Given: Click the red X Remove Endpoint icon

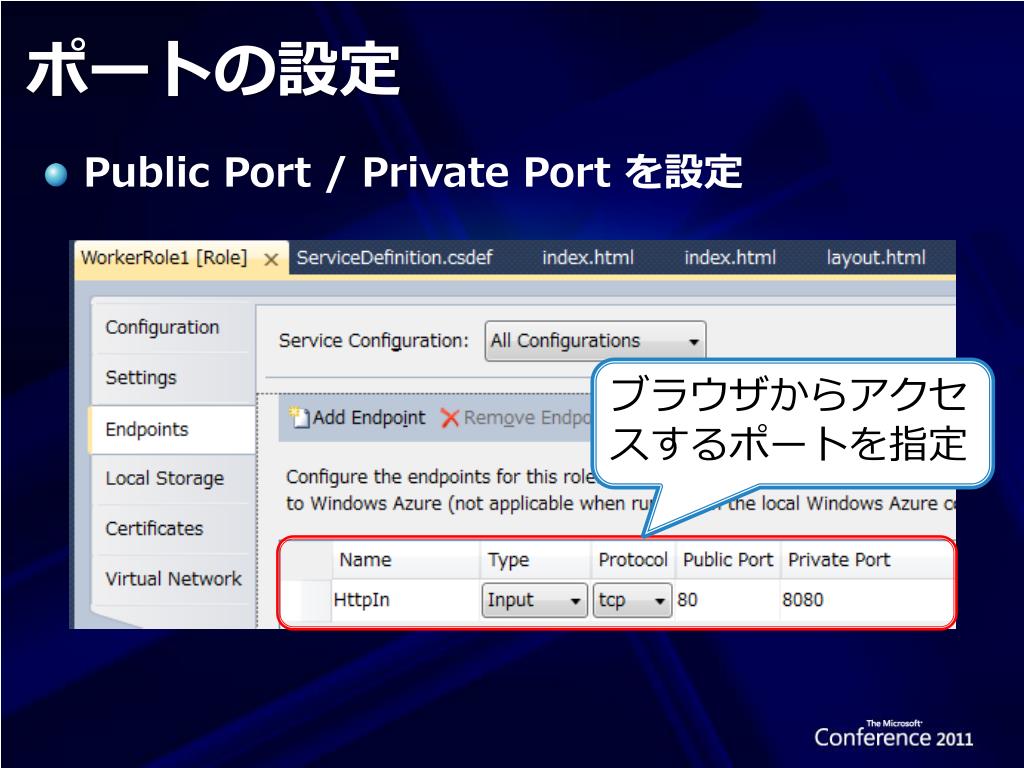Looking at the screenshot, I should pyautogui.click(x=450, y=418).
